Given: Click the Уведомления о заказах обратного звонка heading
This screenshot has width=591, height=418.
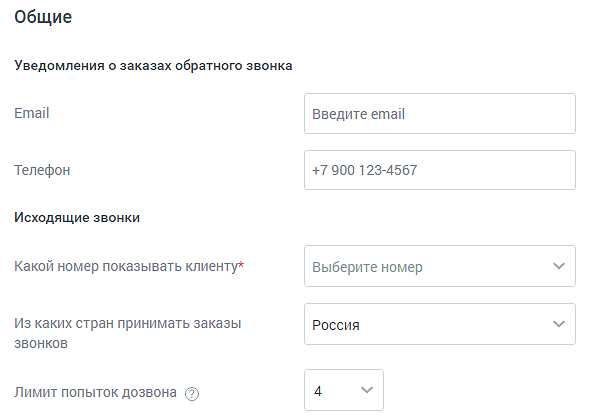Looking at the screenshot, I should [x=153, y=66].
